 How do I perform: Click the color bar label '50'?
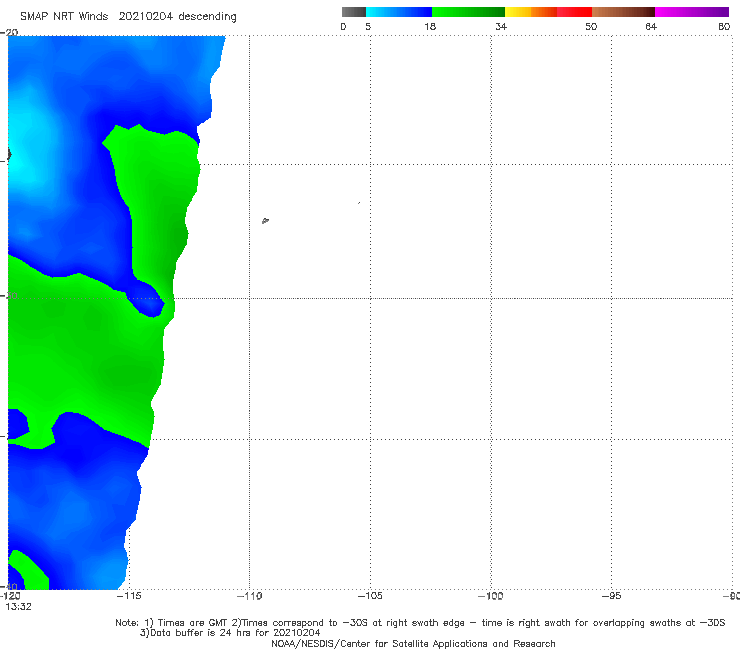pyautogui.click(x=591, y=27)
